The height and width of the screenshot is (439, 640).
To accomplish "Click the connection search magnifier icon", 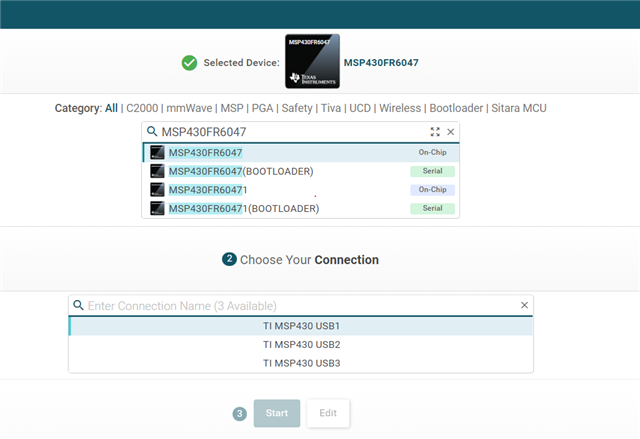I will tap(78, 305).
